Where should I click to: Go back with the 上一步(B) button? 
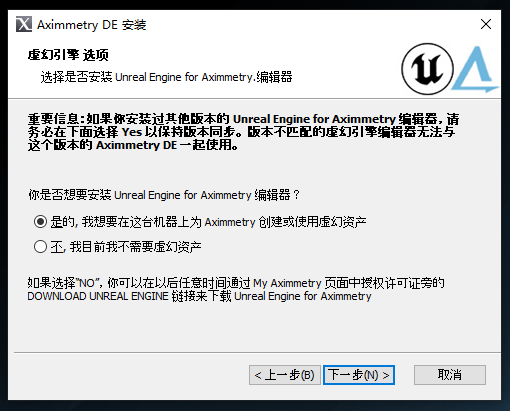click(x=285, y=375)
